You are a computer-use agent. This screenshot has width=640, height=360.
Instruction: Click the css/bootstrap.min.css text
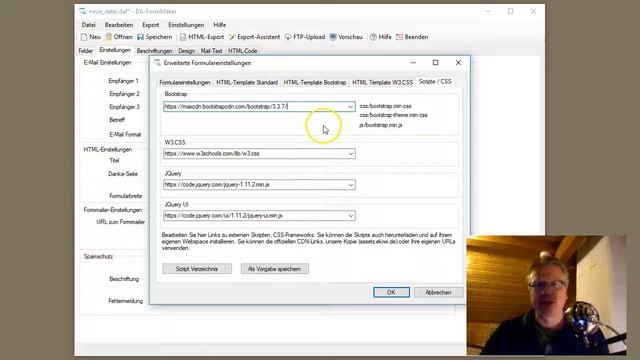(385, 106)
